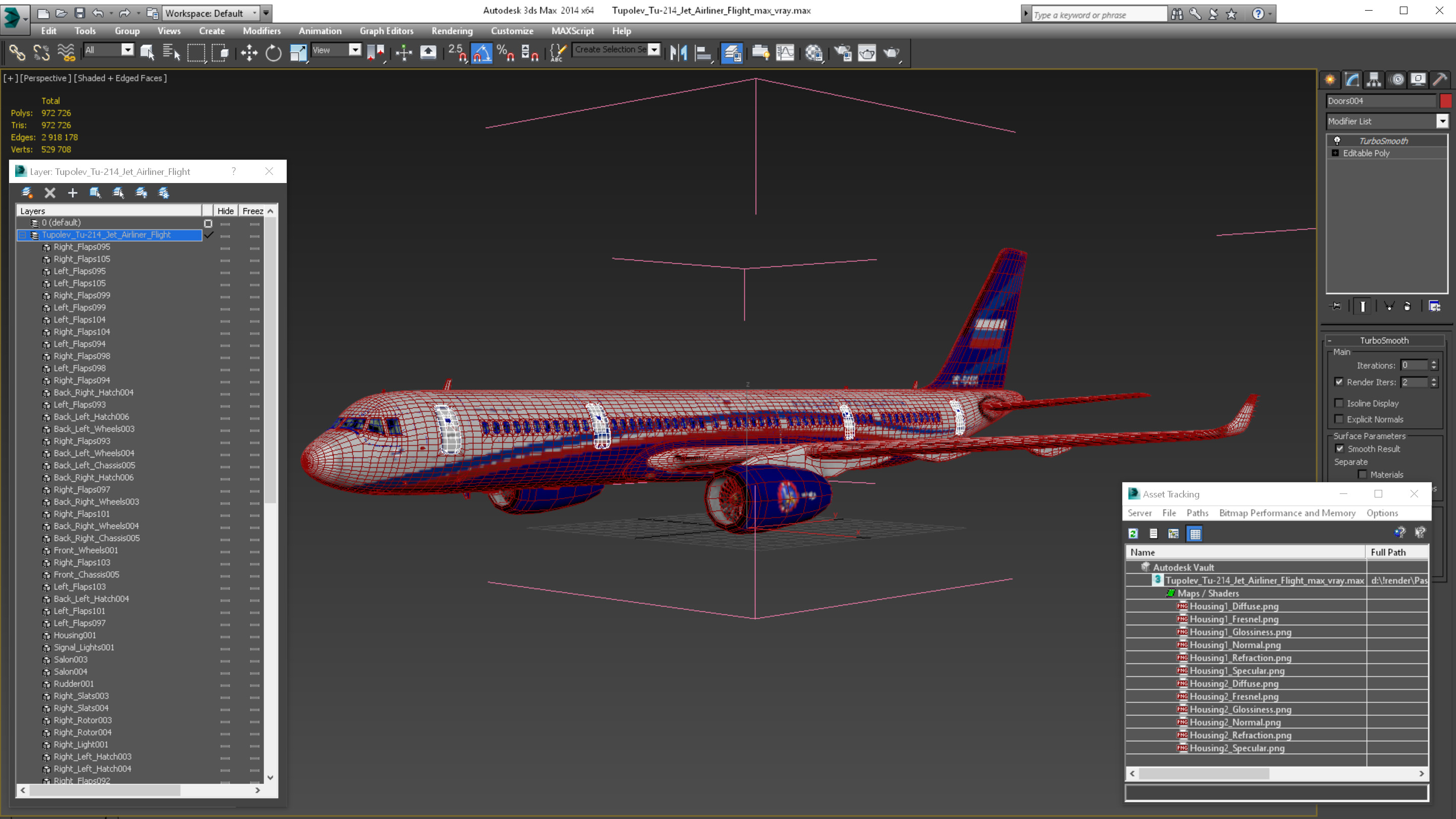Click Pin Stack icon in modifier panel
Image resolution: width=1456 pixels, height=819 pixels.
1336,306
